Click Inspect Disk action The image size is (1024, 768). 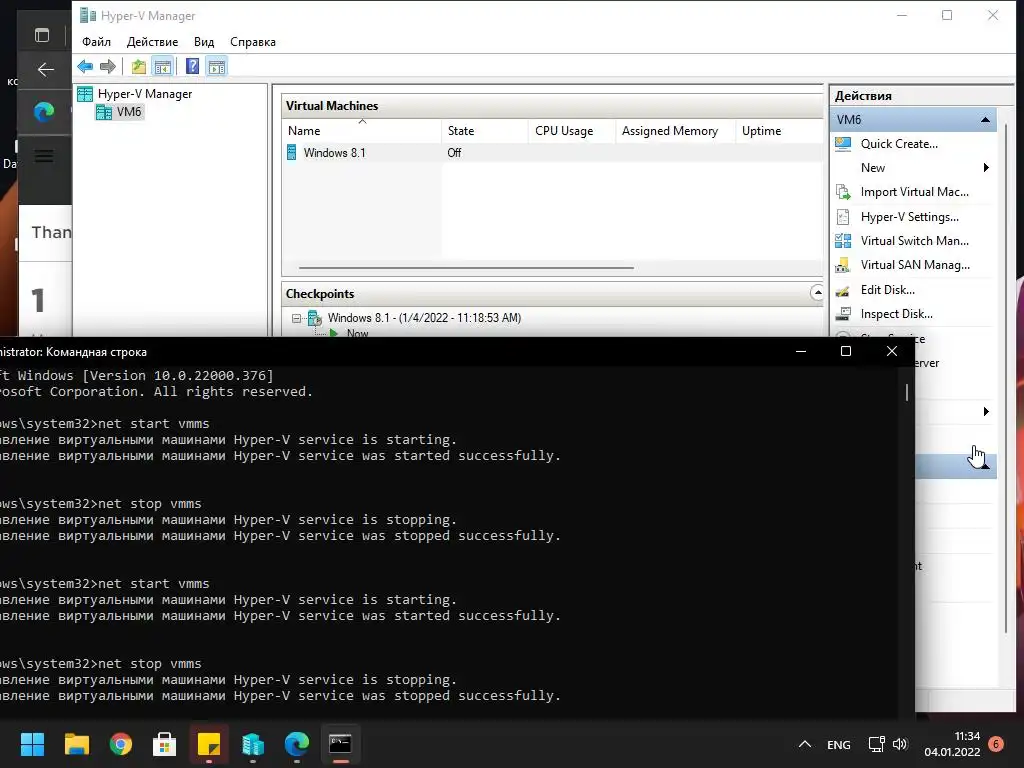point(896,314)
